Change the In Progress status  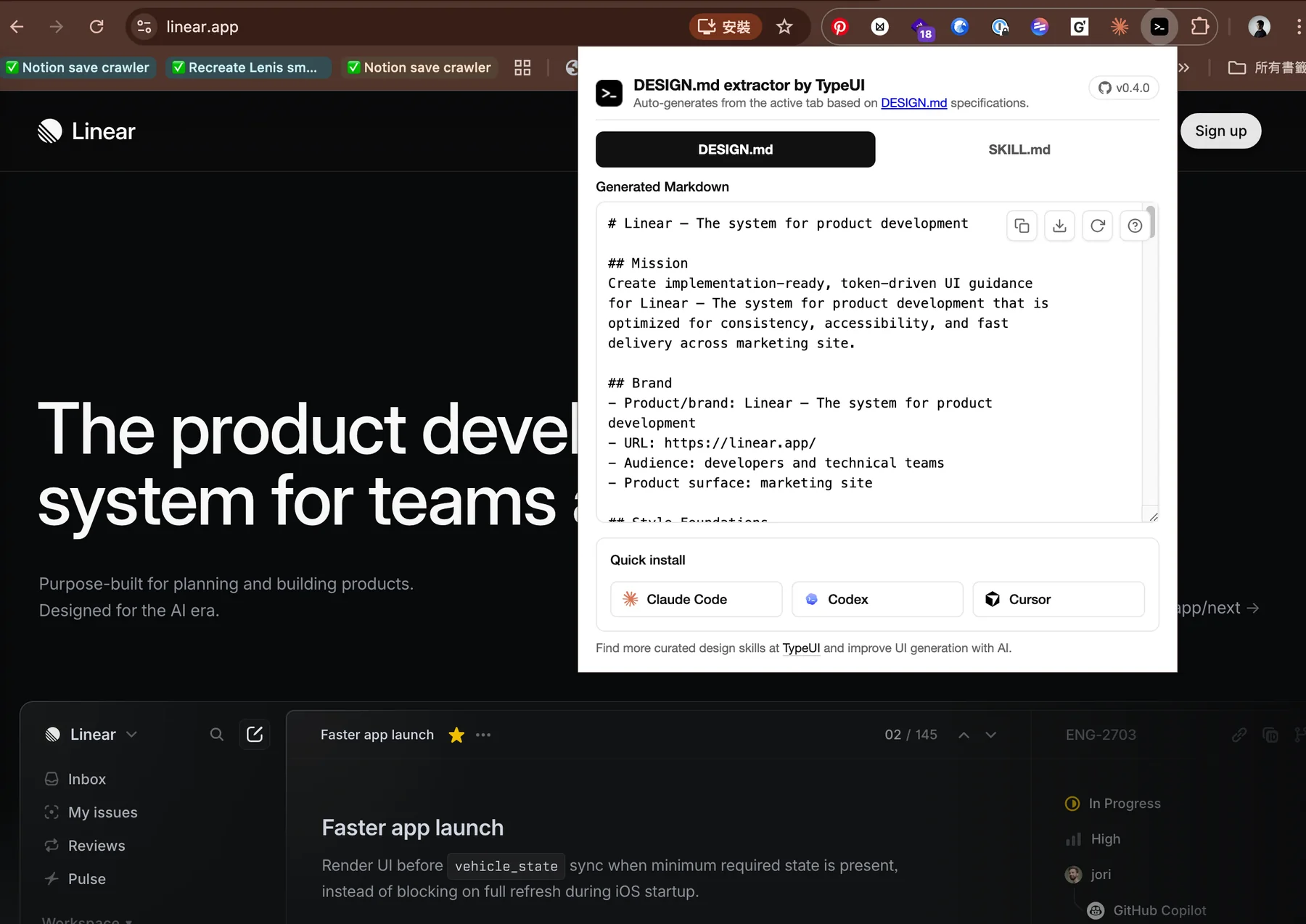(1112, 803)
